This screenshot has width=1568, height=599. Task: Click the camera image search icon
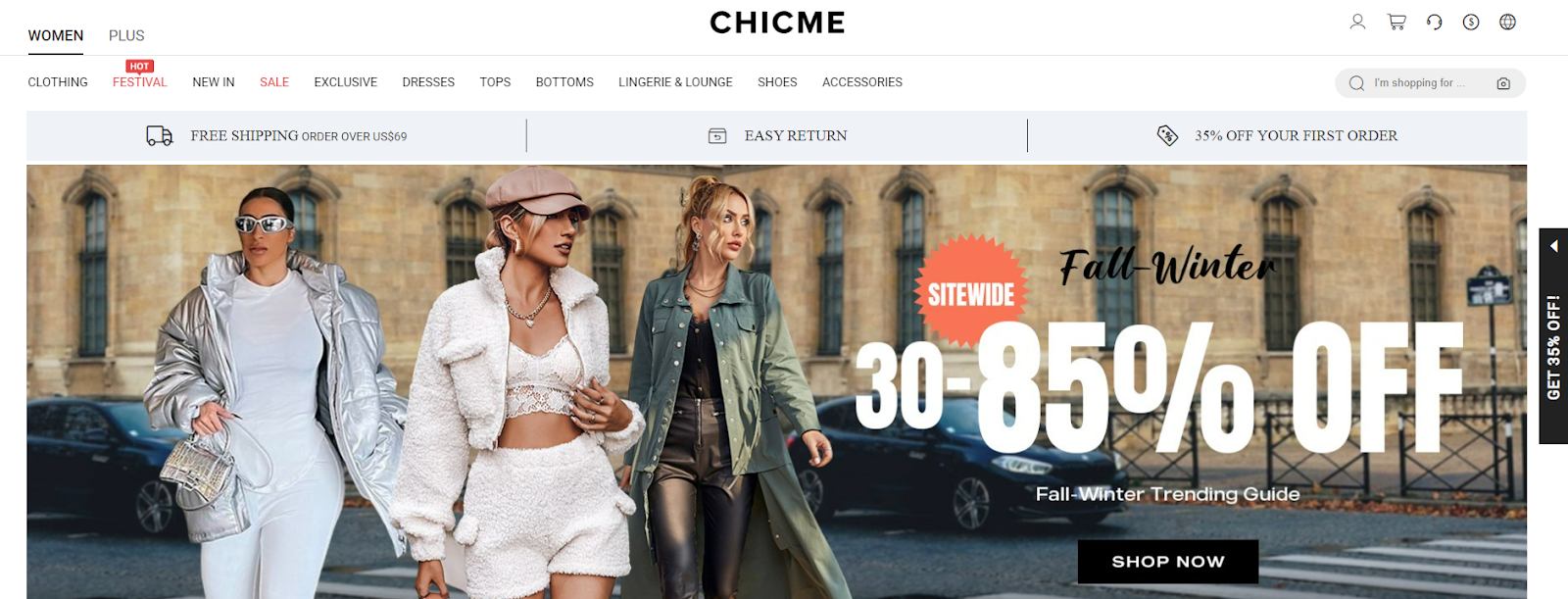[x=1503, y=83]
